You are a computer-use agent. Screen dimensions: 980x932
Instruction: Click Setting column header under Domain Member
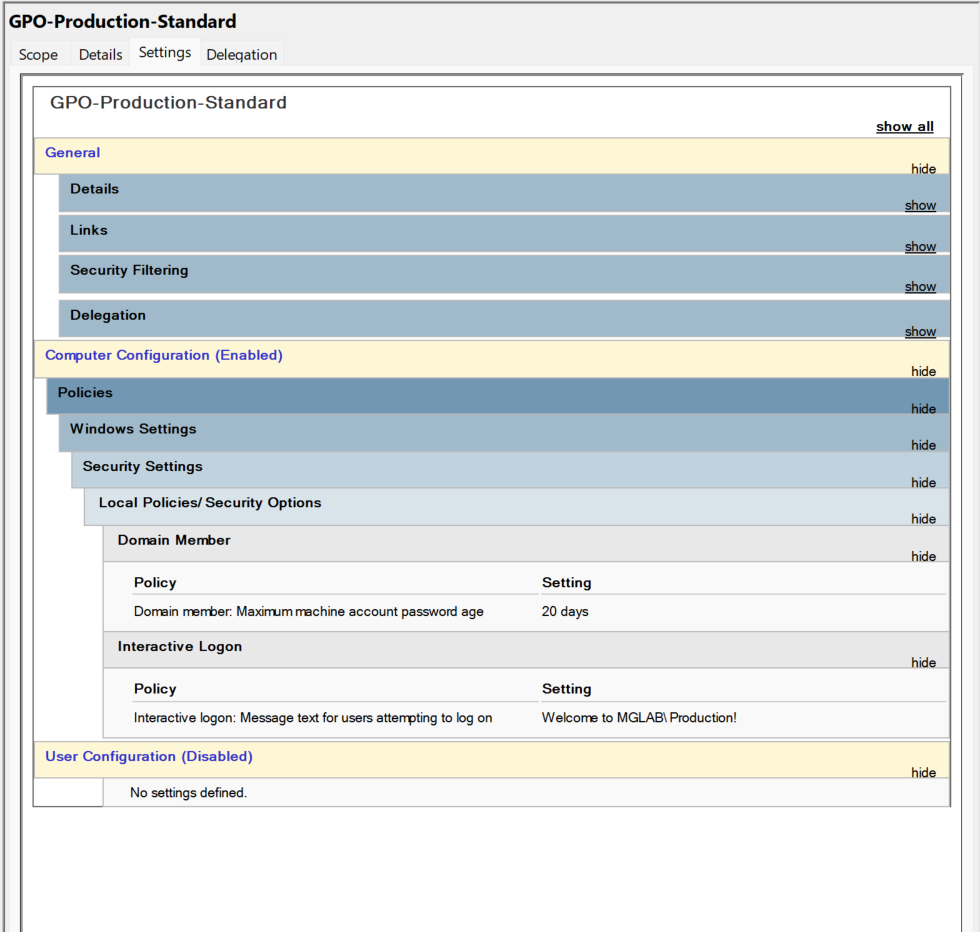pyautogui.click(x=566, y=583)
